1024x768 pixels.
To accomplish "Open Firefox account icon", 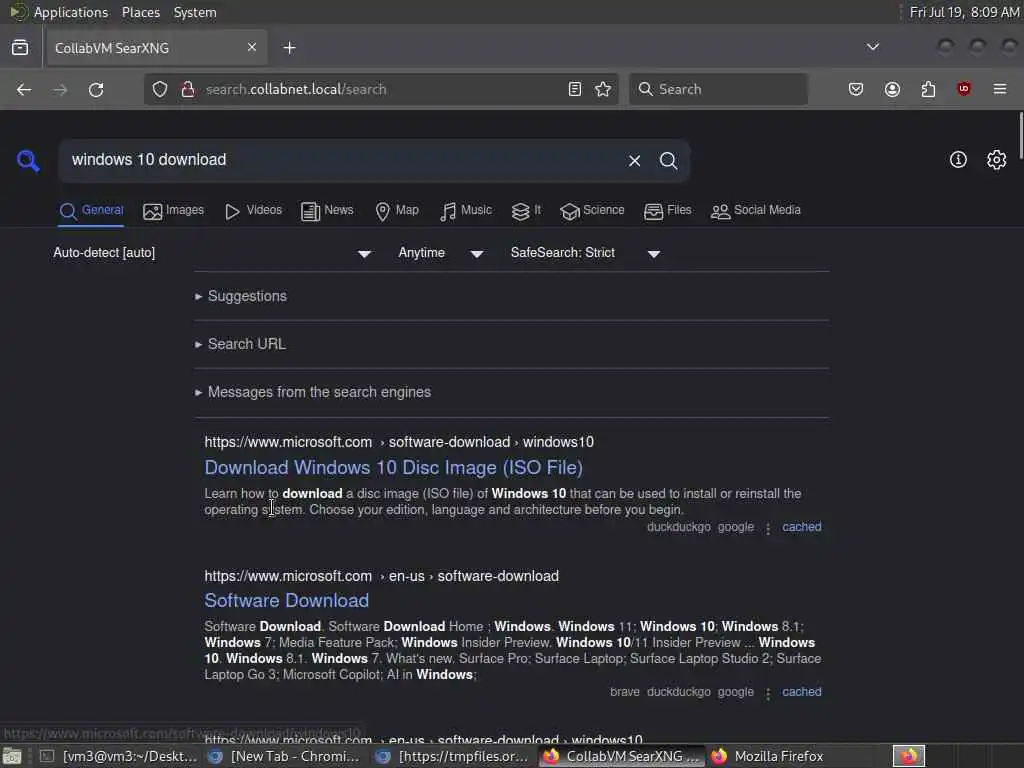I will click(892, 89).
